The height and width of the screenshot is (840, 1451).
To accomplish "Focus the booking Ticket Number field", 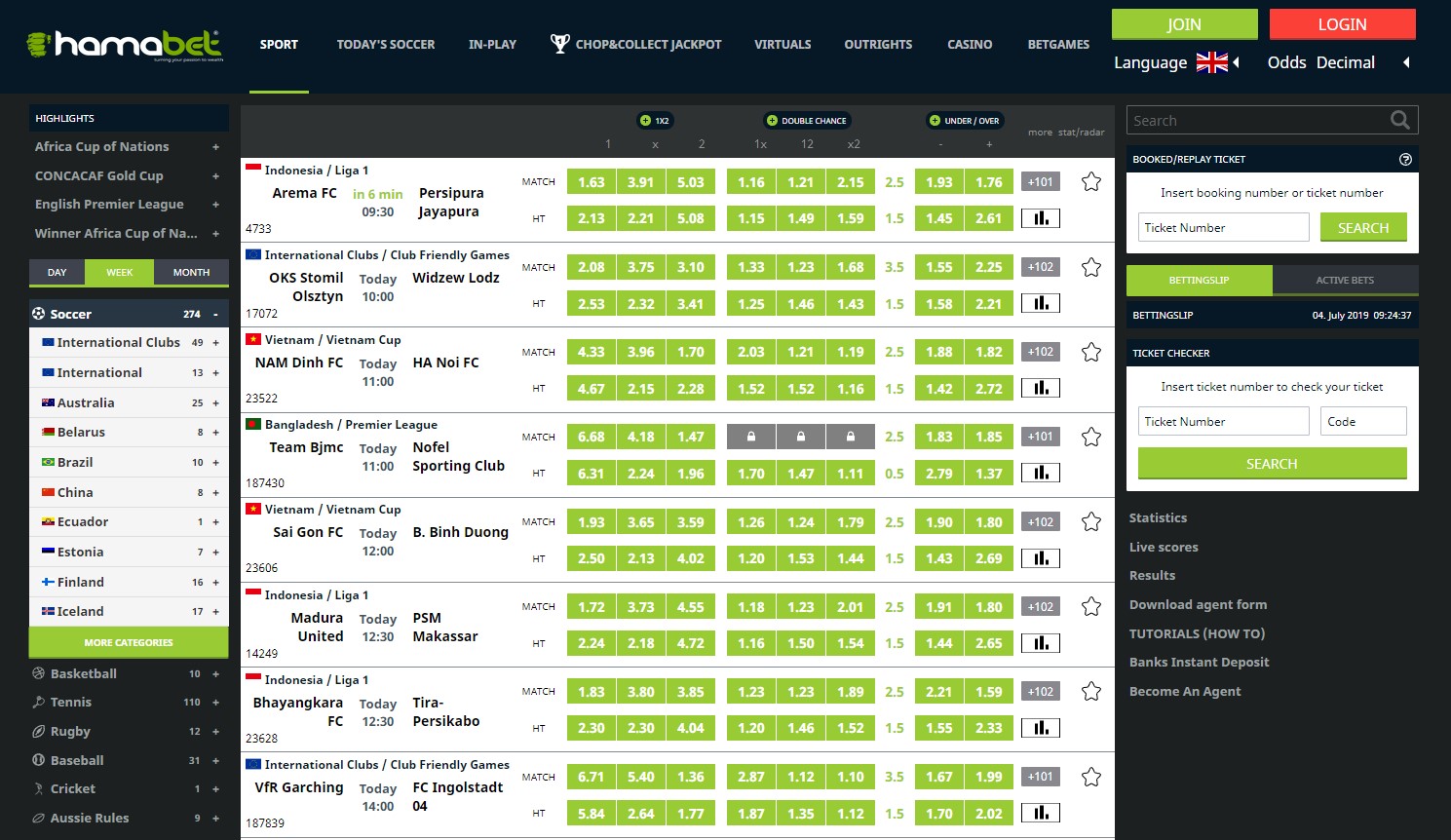I will click(1224, 227).
